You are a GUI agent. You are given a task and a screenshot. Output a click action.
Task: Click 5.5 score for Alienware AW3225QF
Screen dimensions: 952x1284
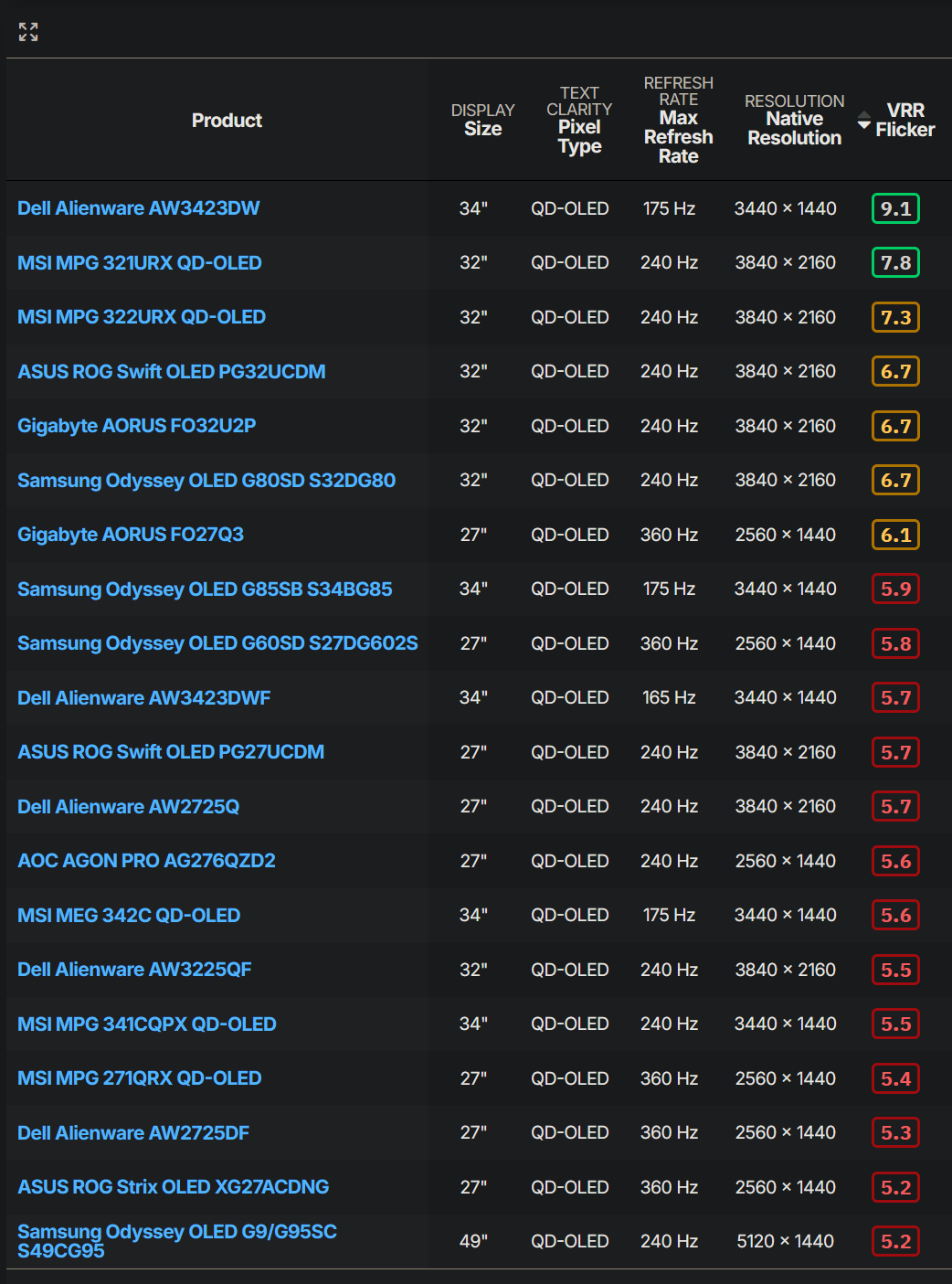pyautogui.click(x=895, y=970)
